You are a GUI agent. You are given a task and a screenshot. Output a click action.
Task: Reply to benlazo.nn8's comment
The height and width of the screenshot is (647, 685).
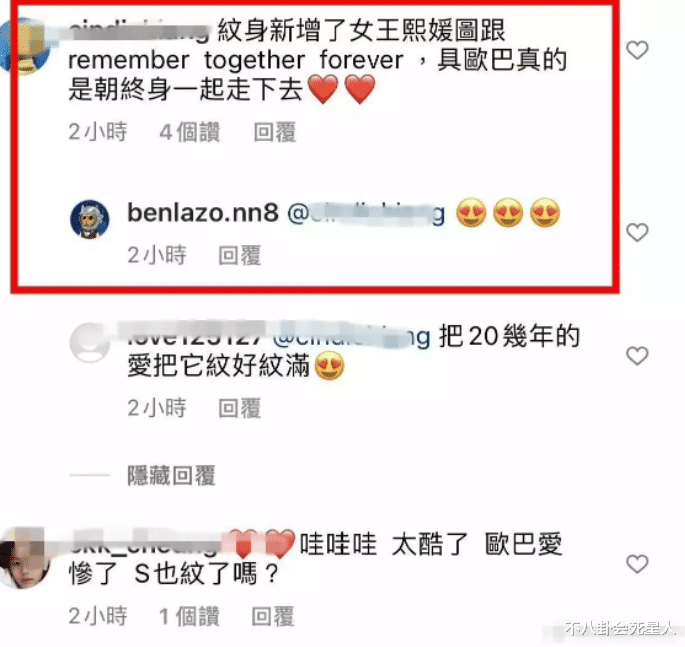pyautogui.click(x=239, y=255)
